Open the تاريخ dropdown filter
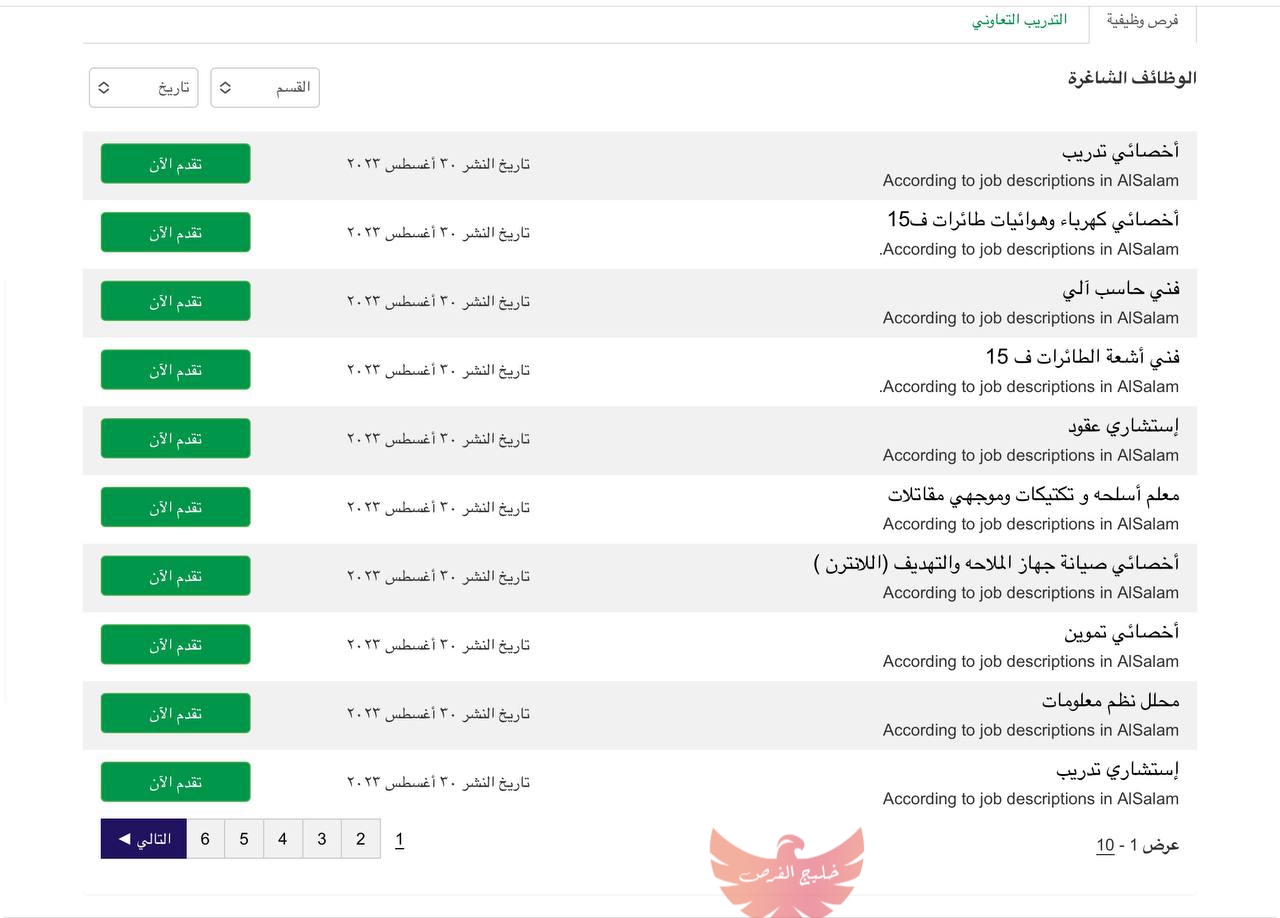Viewport: 1280px width, 918px height. pyautogui.click(x=144, y=88)
